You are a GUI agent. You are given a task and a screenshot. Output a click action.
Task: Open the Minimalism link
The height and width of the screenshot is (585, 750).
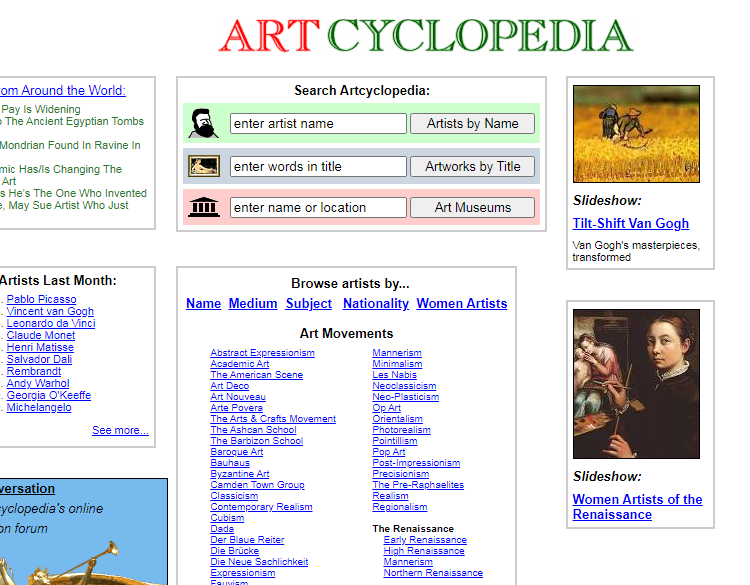(397, 364)
